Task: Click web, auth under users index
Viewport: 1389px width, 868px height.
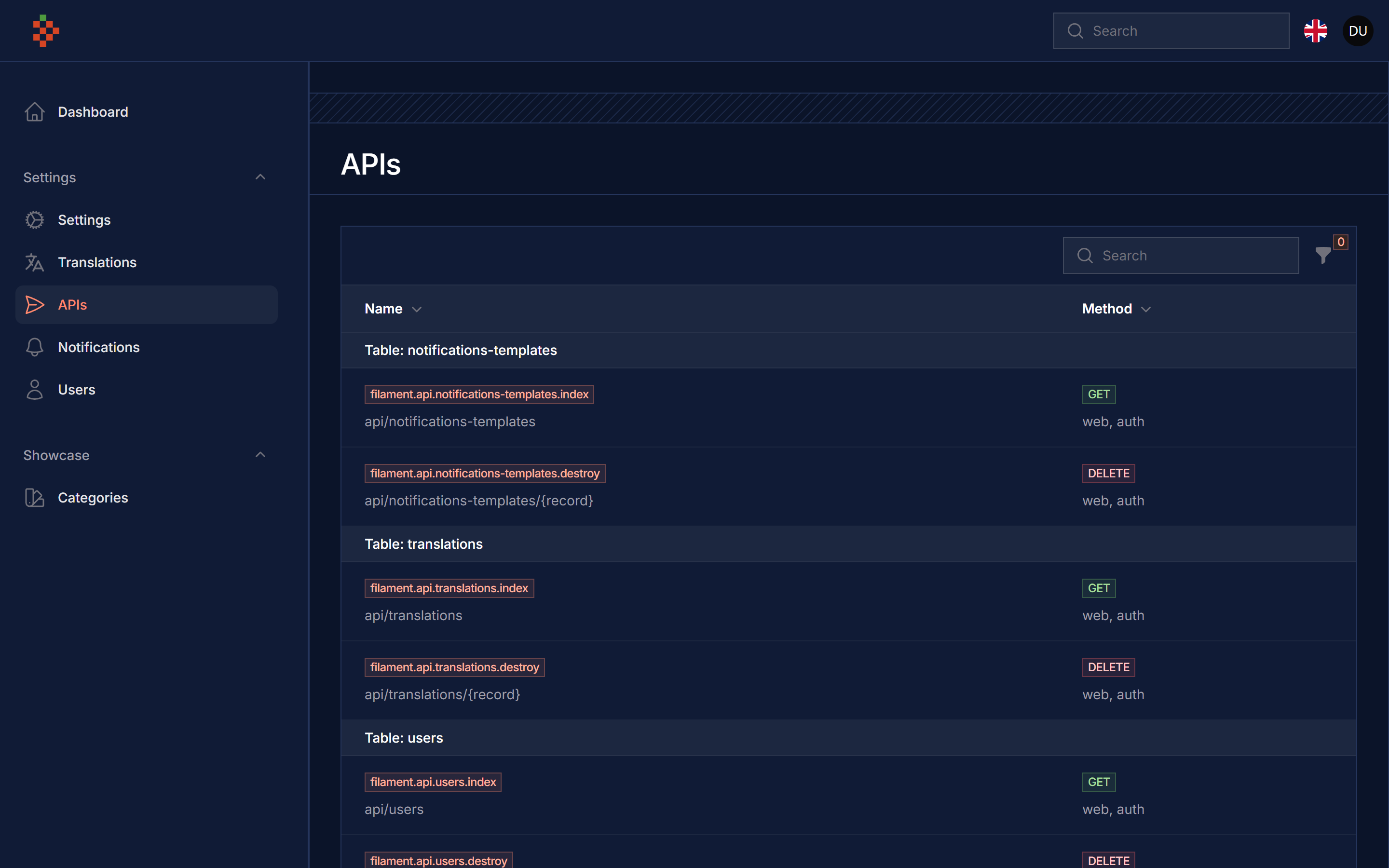Action: coord(1113,810)
